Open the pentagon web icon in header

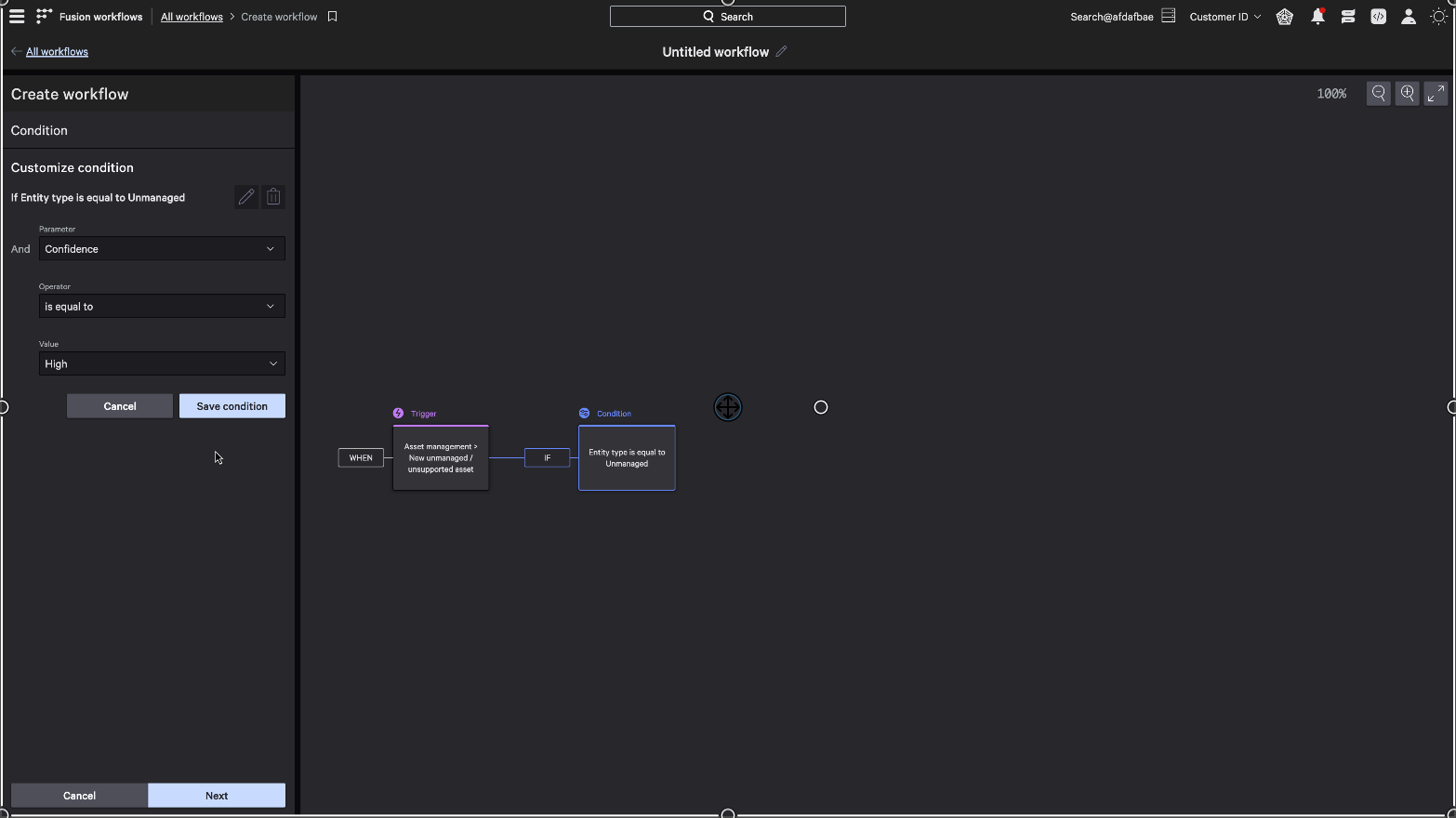[1285, 17]
